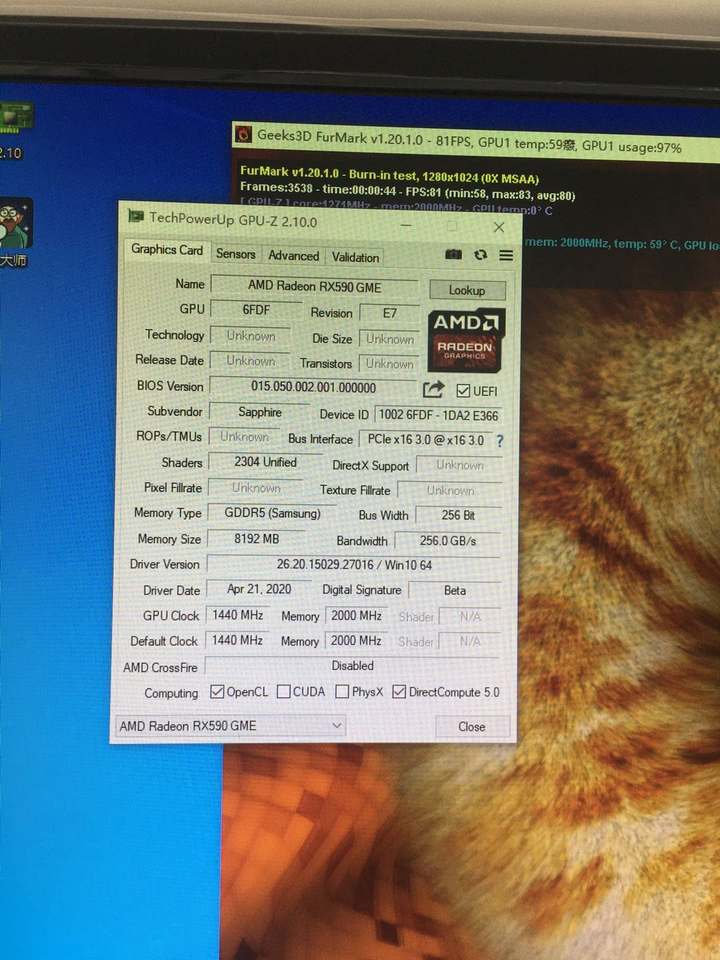
Task: Toggle the UEFI checkbox
Action: point(463,391)
